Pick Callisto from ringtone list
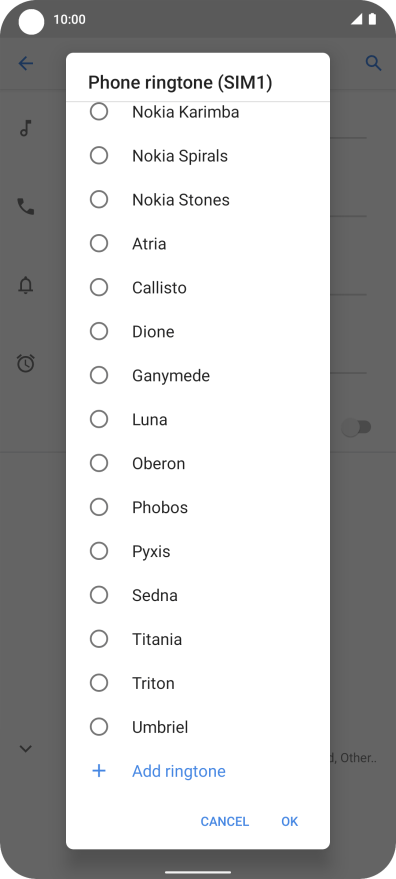The height and width of the screenshot is (879, 396). (197, 288)
